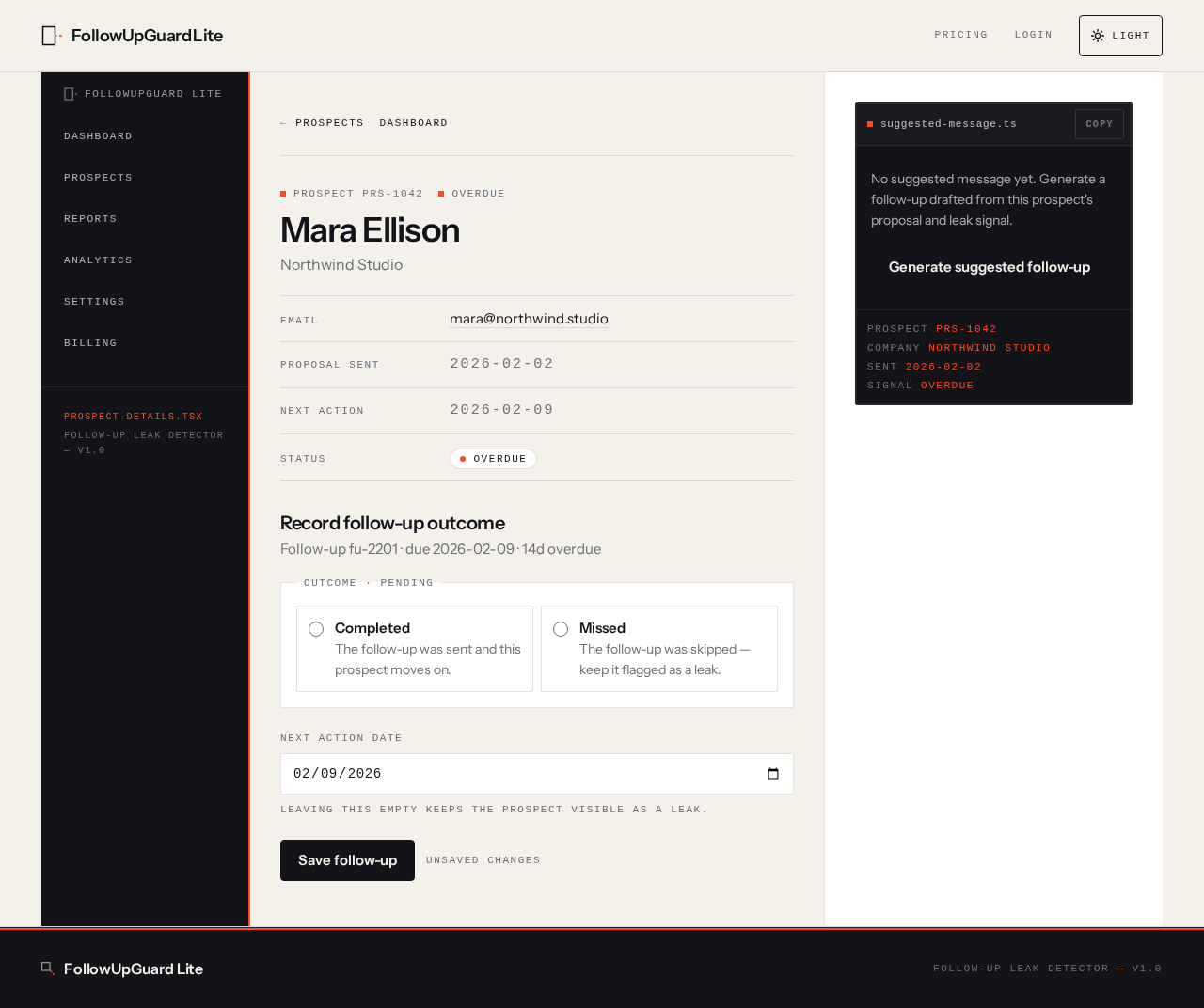
Task: Click the Dashboard breadcrumb link
Action: click(414, 123)
